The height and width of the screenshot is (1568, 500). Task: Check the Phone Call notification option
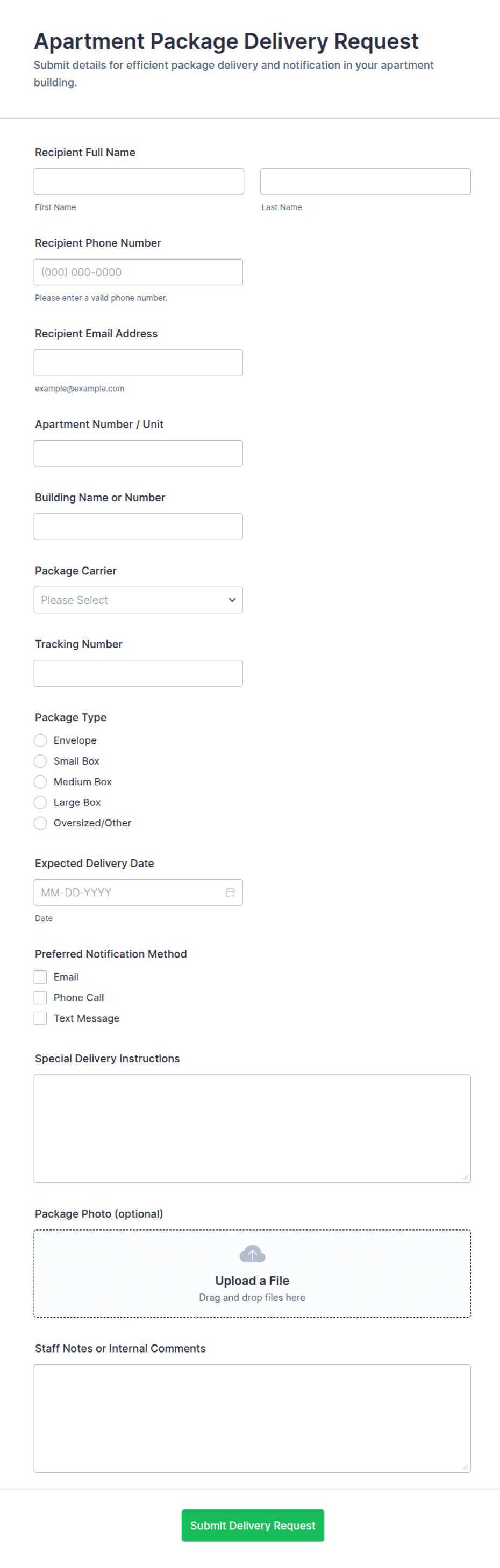(x=41, y=998)
